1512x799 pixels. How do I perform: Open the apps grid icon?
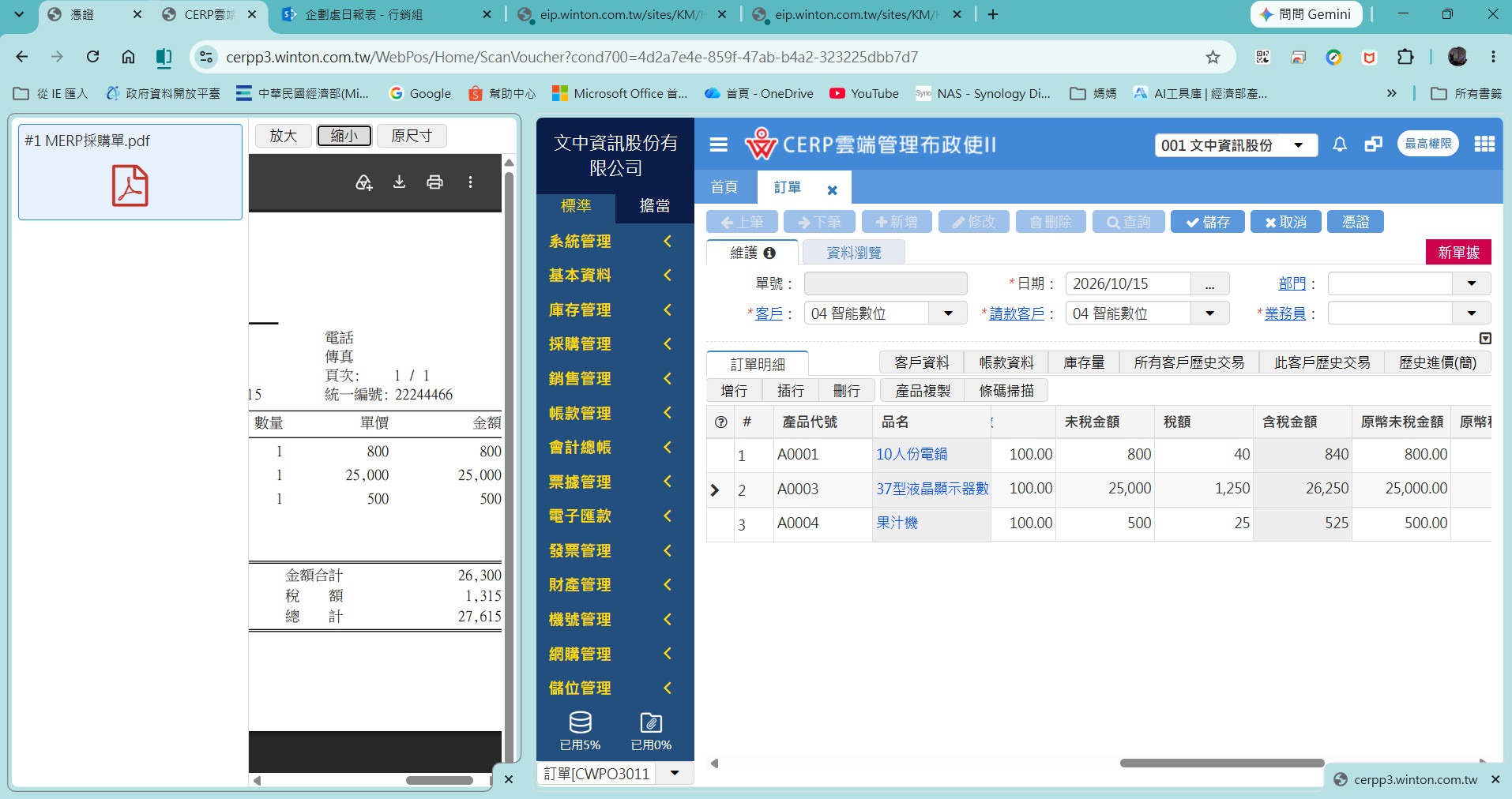click(x=1484, y=144)
